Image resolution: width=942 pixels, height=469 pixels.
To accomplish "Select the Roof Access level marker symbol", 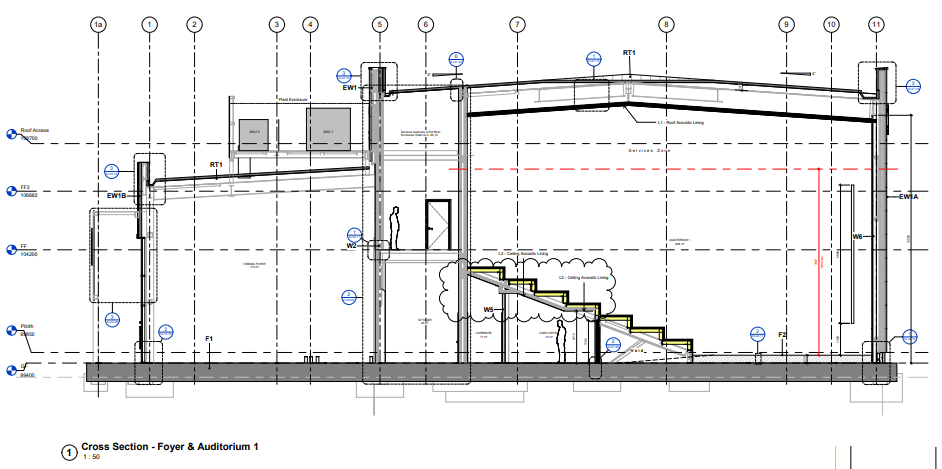I will [12, 134].
